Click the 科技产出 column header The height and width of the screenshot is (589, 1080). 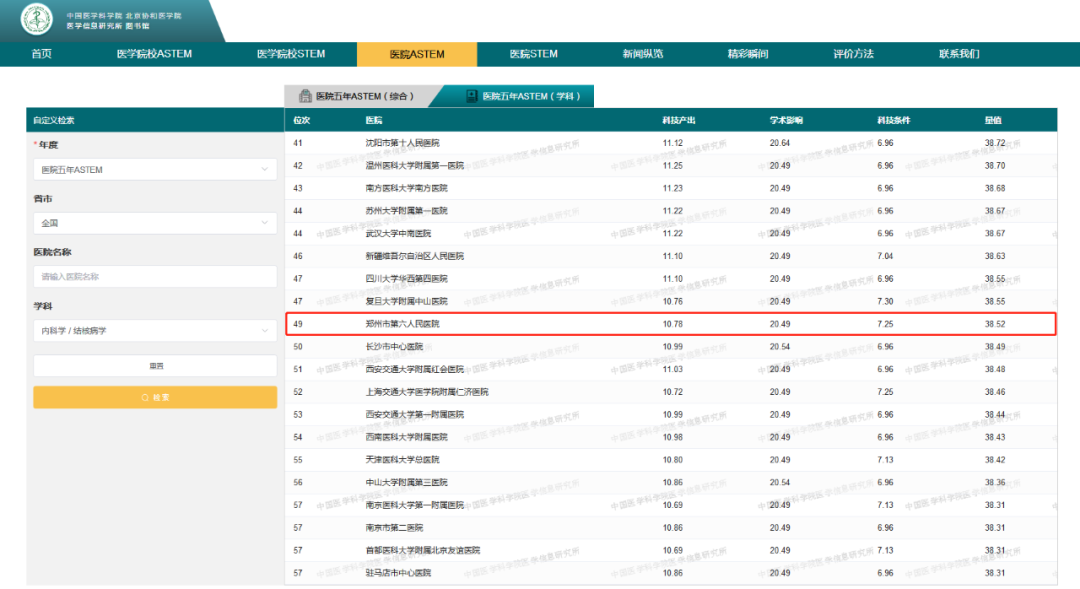[x=678, y=120]
